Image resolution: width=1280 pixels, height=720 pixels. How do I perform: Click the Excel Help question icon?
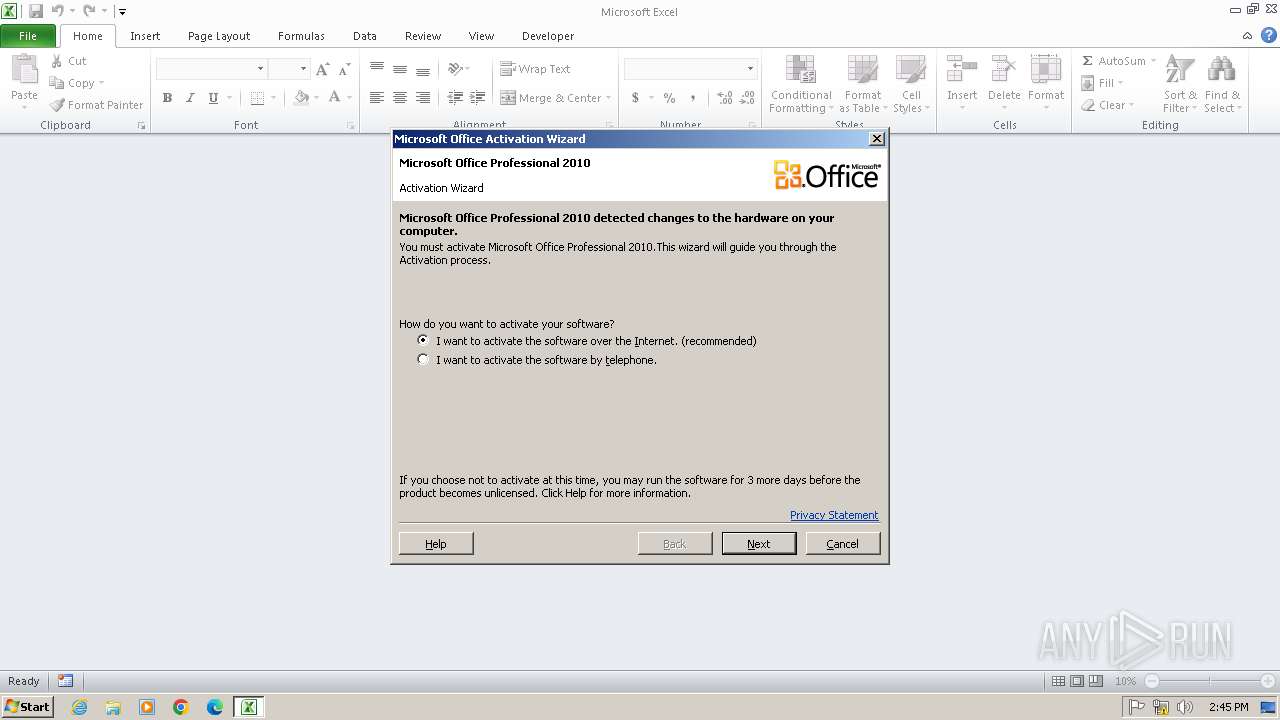point(1269,35)
